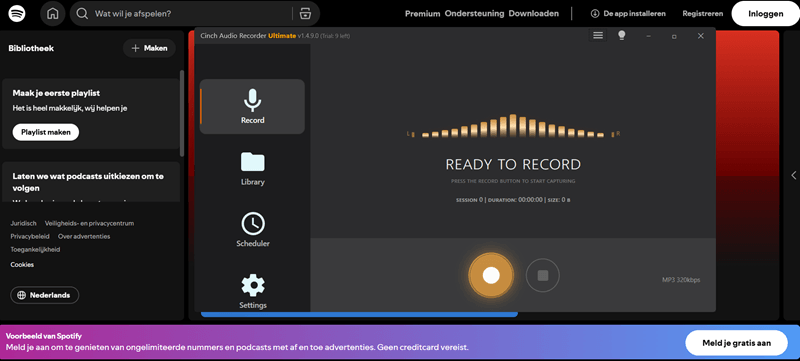Image resolution: width=800 pixels, height=361 pixels.
Task: Click the 'Meld je gratis aan' button
Action: pyautogui.click(x=736, y=343)
